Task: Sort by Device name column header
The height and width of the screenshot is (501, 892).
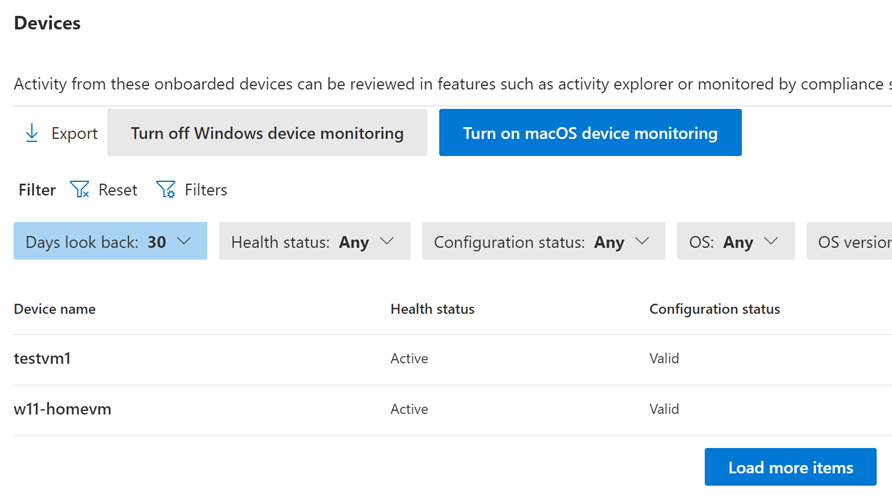Action: point(55,309)
